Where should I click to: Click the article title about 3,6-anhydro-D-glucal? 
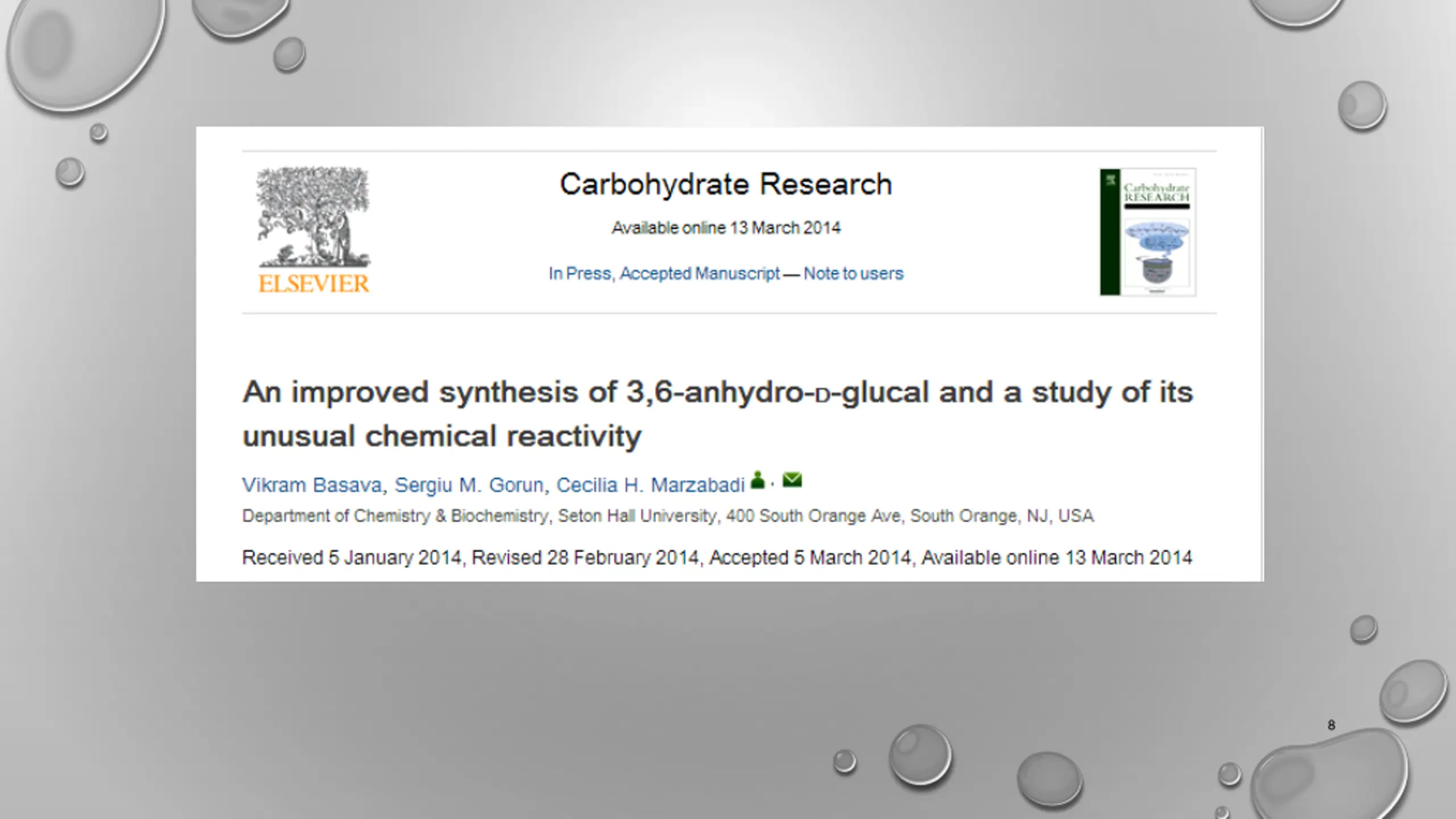[717, 413]
